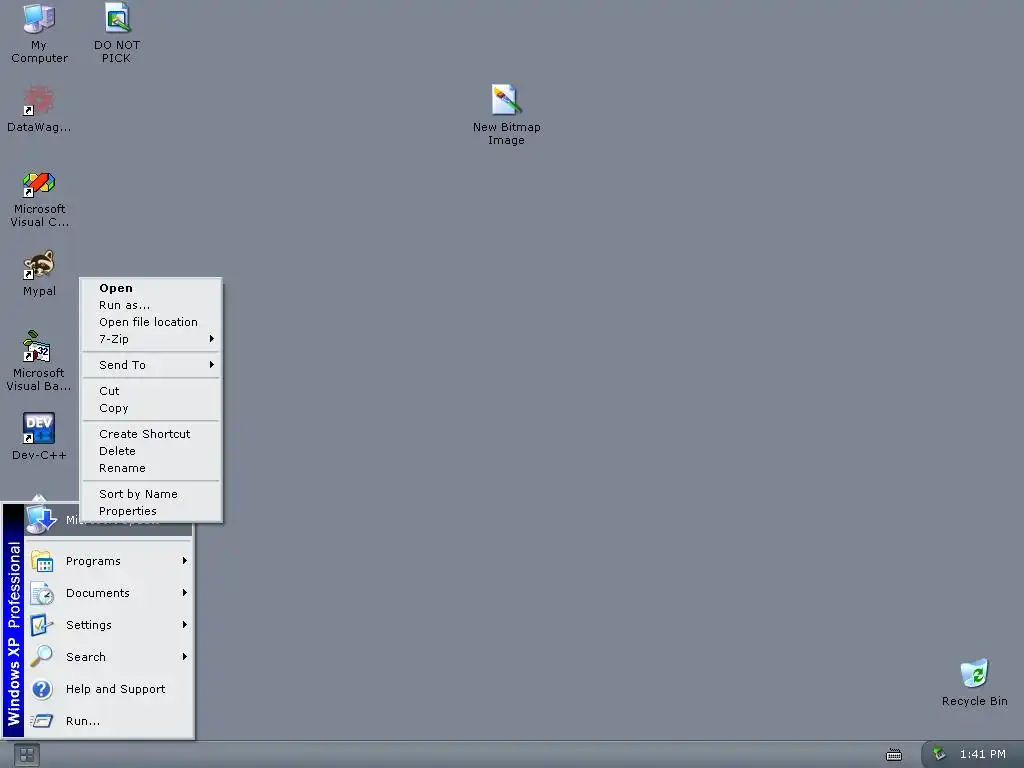Open Help and Support from Start menu
This screenshot has width=1024, height=768.
[109, 689]
